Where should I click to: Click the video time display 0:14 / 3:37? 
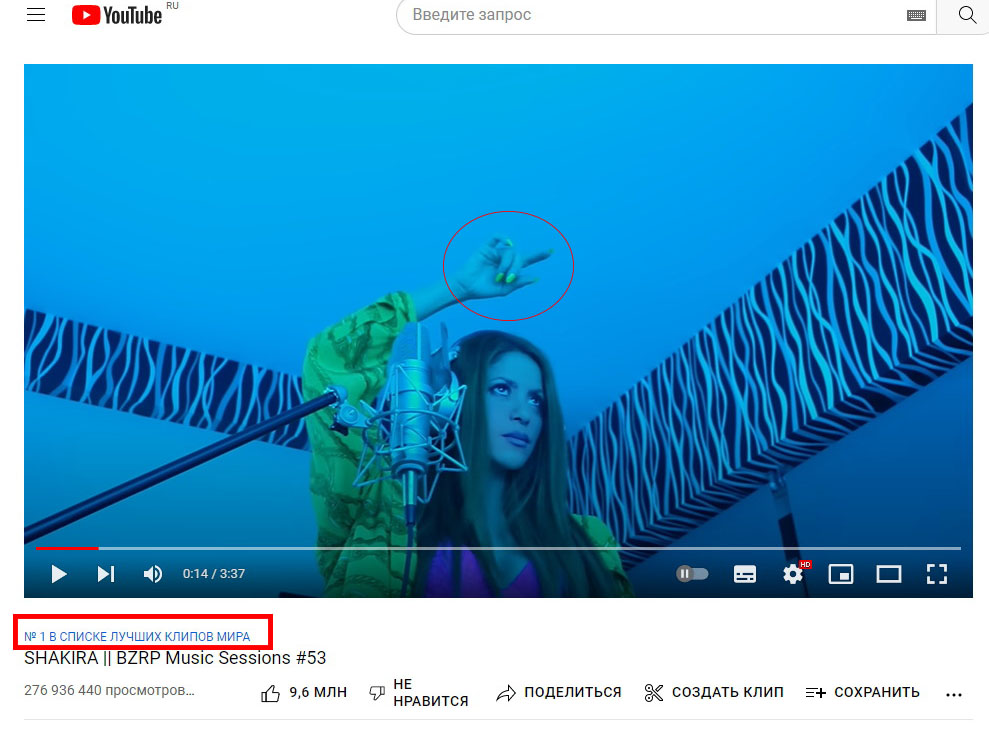[x=214, y=574]
